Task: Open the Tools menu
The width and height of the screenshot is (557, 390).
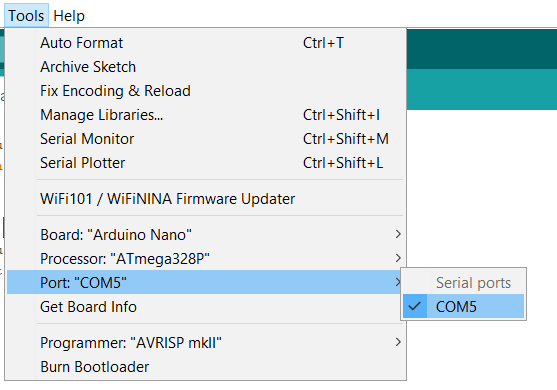Action: 26,16
